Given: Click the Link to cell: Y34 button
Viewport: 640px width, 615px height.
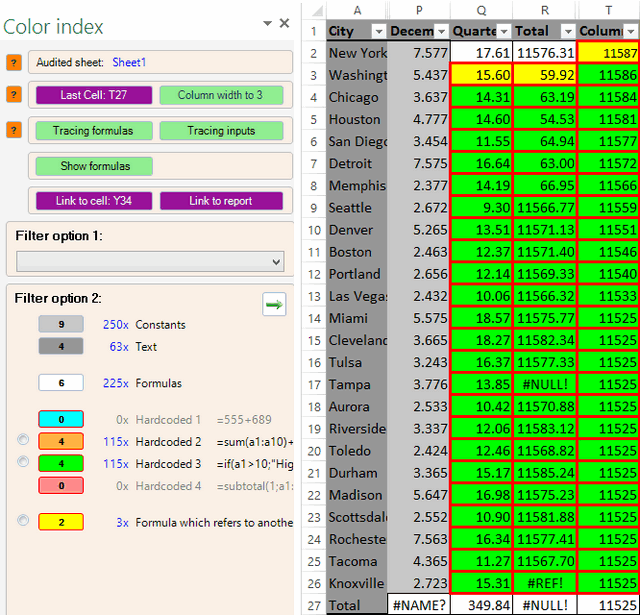Looking at the screenshot, I should click(x=94, y=201).
